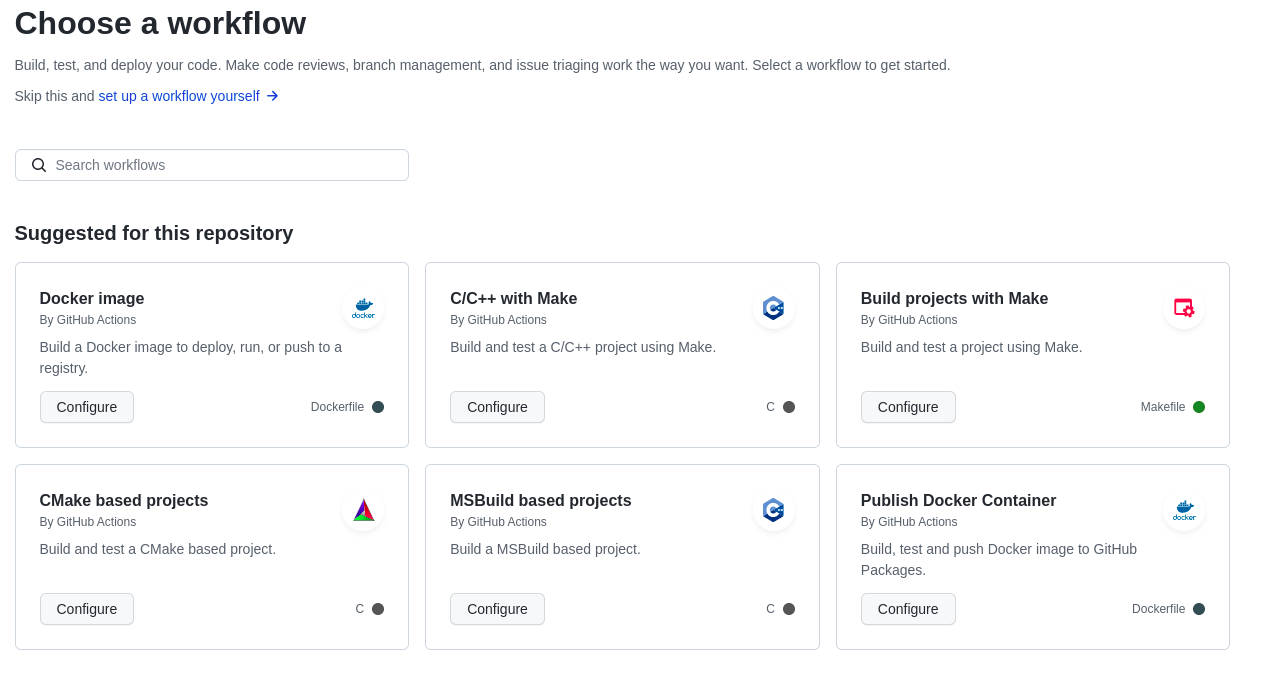Click Dockerfile label on Publish Docker Container card
This screenshot has width=1262, height=678.
[x=1158, y=609]
